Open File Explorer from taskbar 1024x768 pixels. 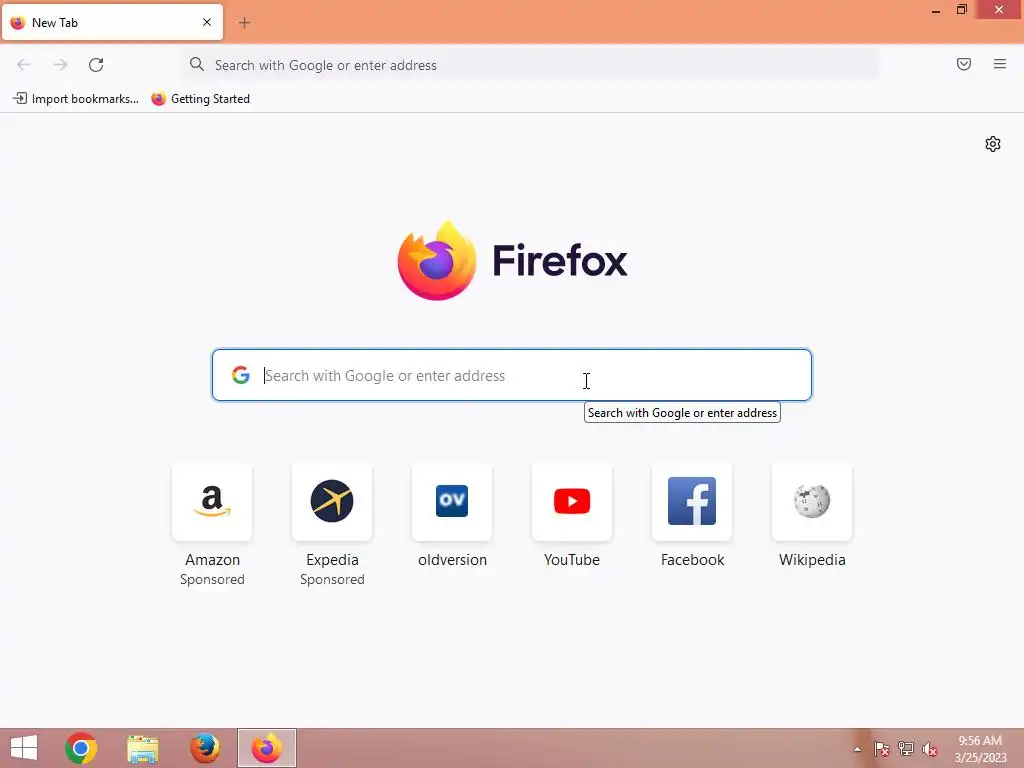click(x=142, y=749)
